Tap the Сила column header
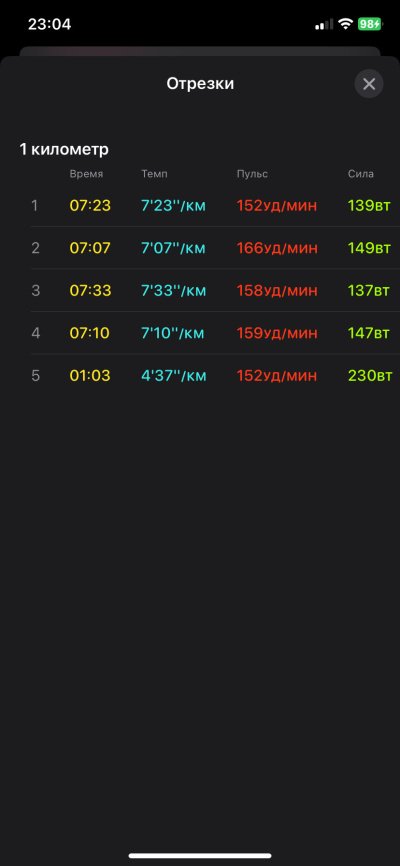400x866 pixels. (361, 174)
